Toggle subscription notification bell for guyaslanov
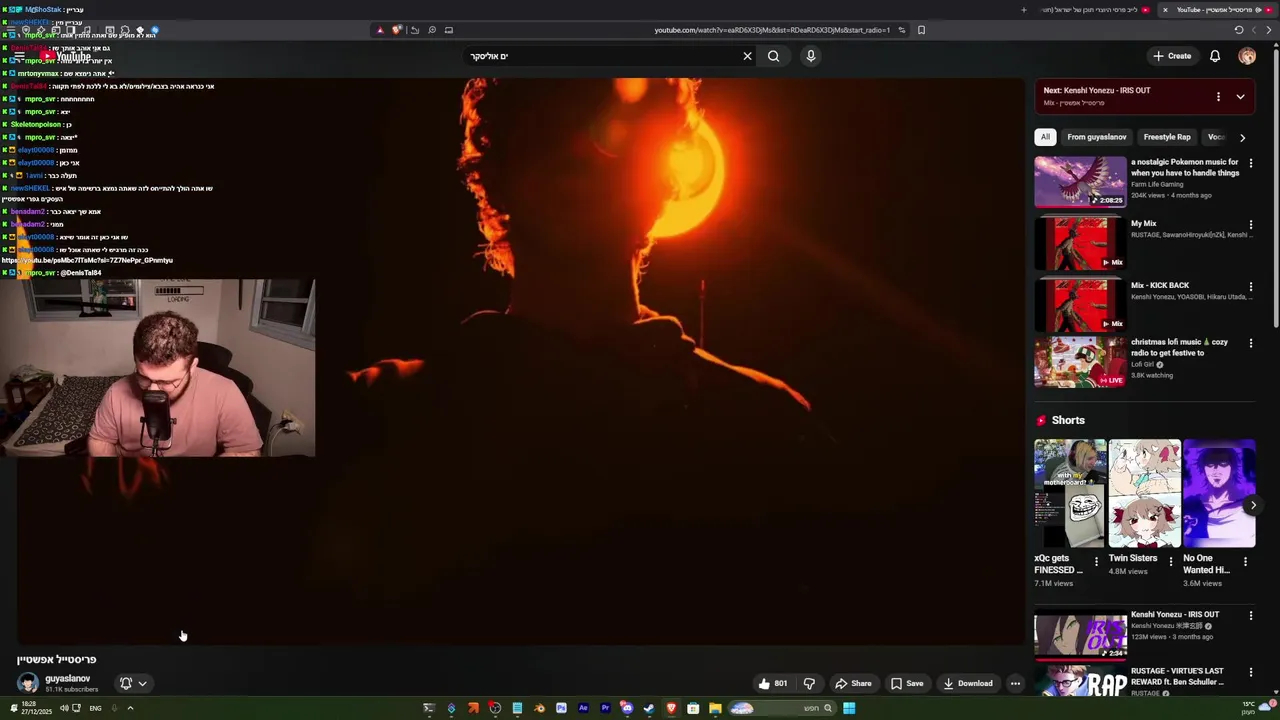This screenshot has height=720, width=1280. click(133, 683)
